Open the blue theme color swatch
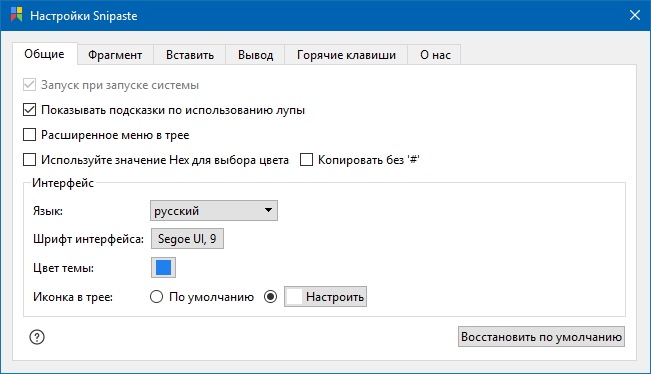Screen dimensions: 651x374 pyautogui.click(x=163, y=268)
